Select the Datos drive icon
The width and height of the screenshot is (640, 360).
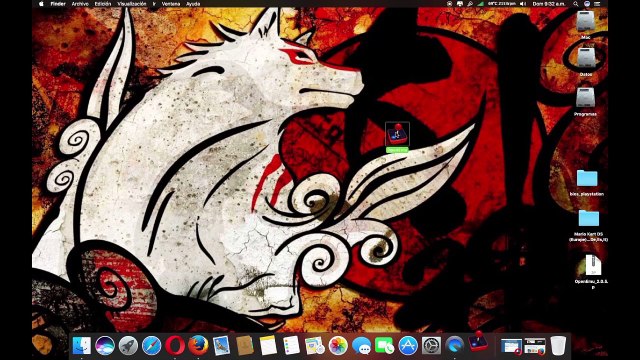click(x=586, y=58)
